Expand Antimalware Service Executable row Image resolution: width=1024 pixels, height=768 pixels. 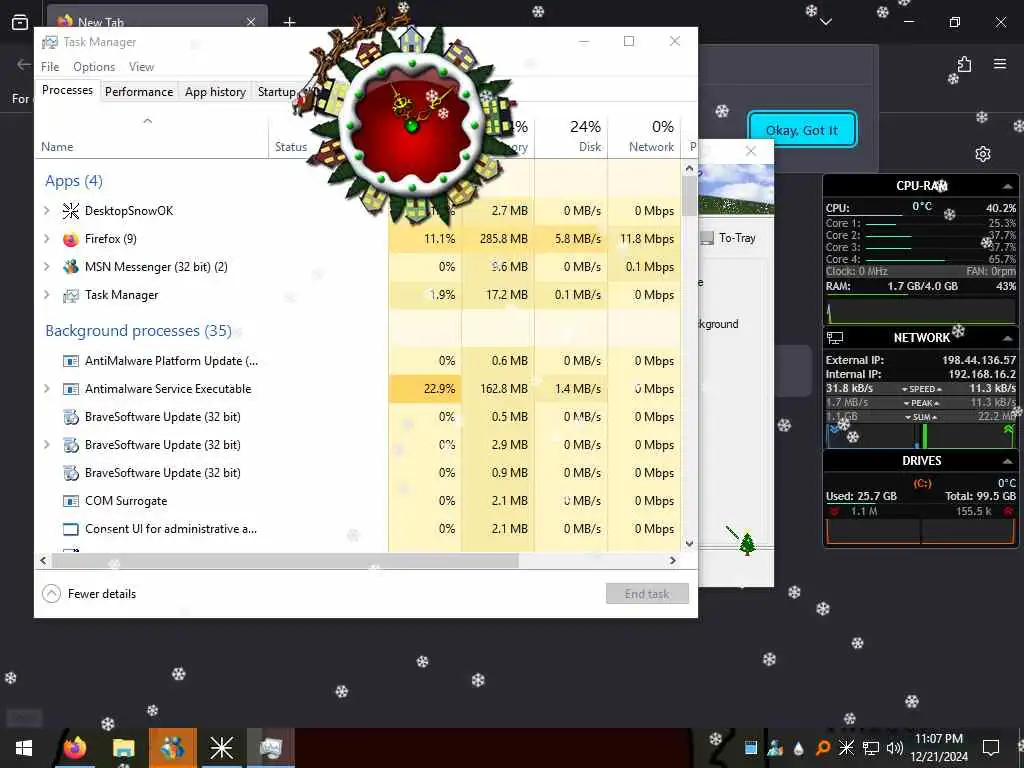tap(47, 389)
